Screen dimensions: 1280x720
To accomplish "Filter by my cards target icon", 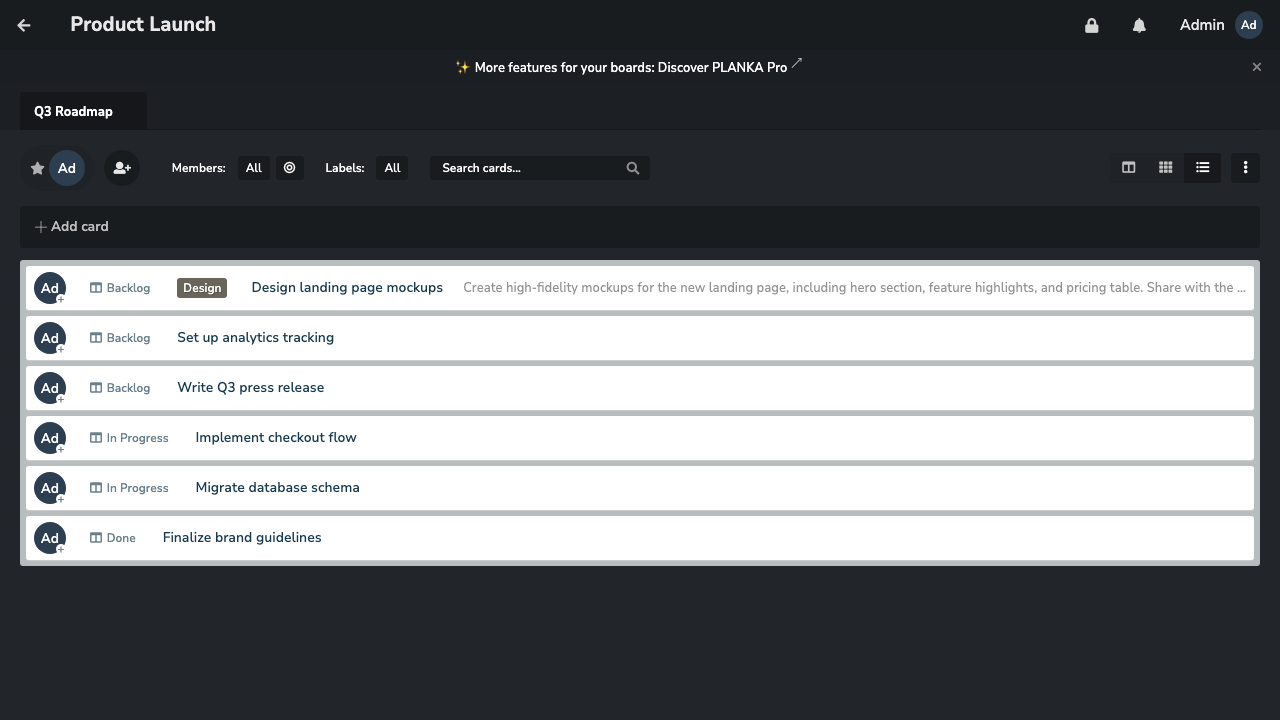I will pyautogui.click(x=290, y=168).
